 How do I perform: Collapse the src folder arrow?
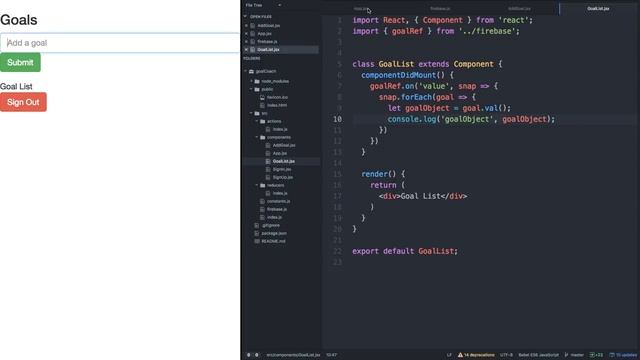click(x=251, y=113)
